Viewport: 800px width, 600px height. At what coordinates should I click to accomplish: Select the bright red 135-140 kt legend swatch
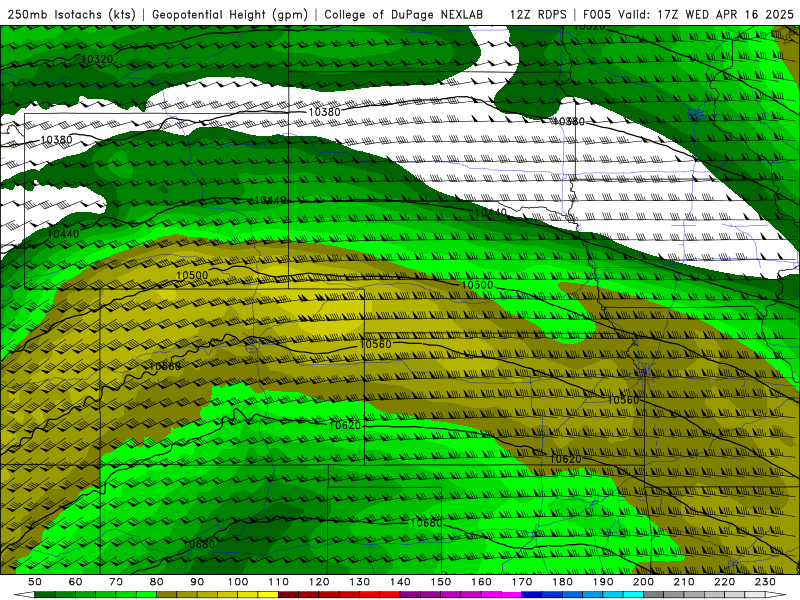(390, 595)
